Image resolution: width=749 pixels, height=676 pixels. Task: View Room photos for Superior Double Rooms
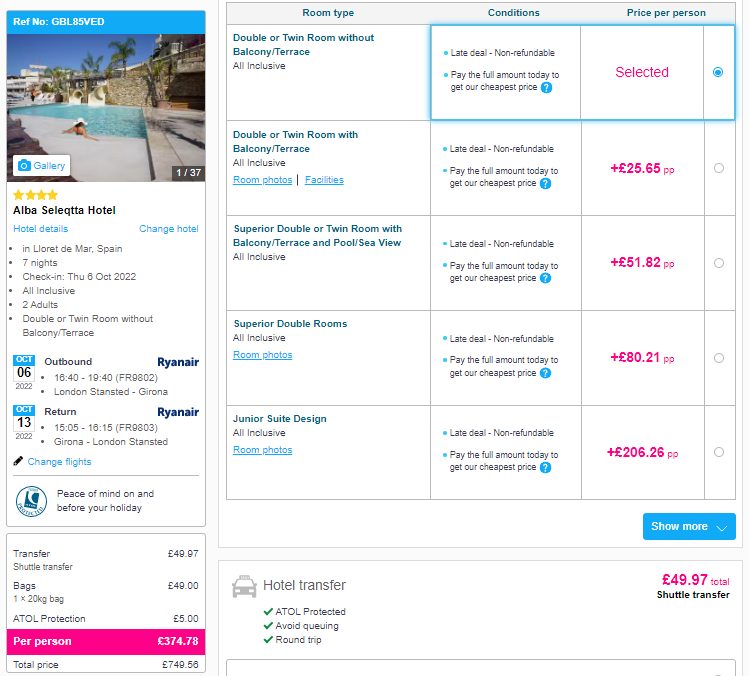(x=262, y=354)
